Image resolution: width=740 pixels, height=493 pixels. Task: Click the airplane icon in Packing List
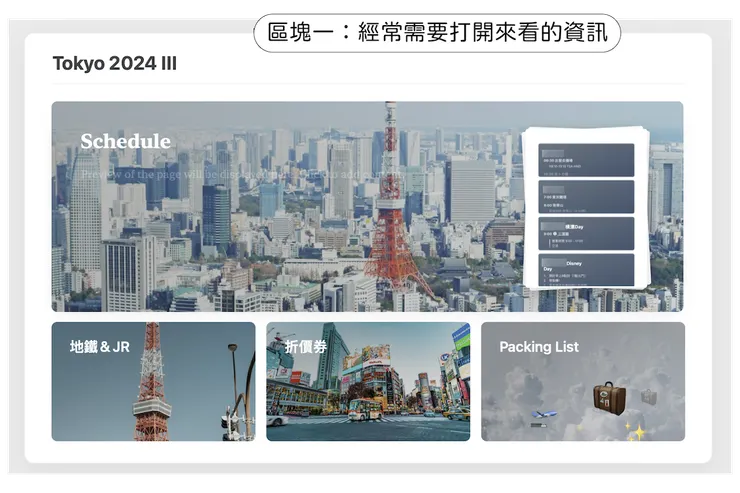(544, 414)
